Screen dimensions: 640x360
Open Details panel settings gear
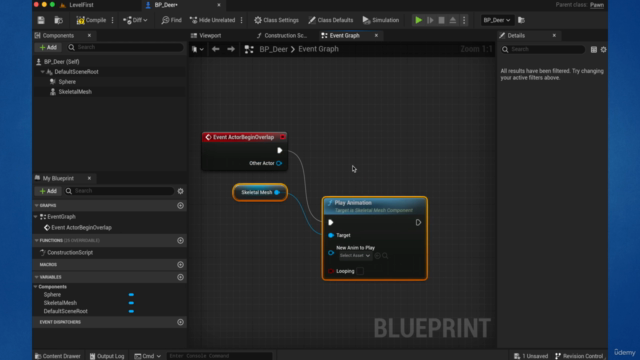pos(604,49)
